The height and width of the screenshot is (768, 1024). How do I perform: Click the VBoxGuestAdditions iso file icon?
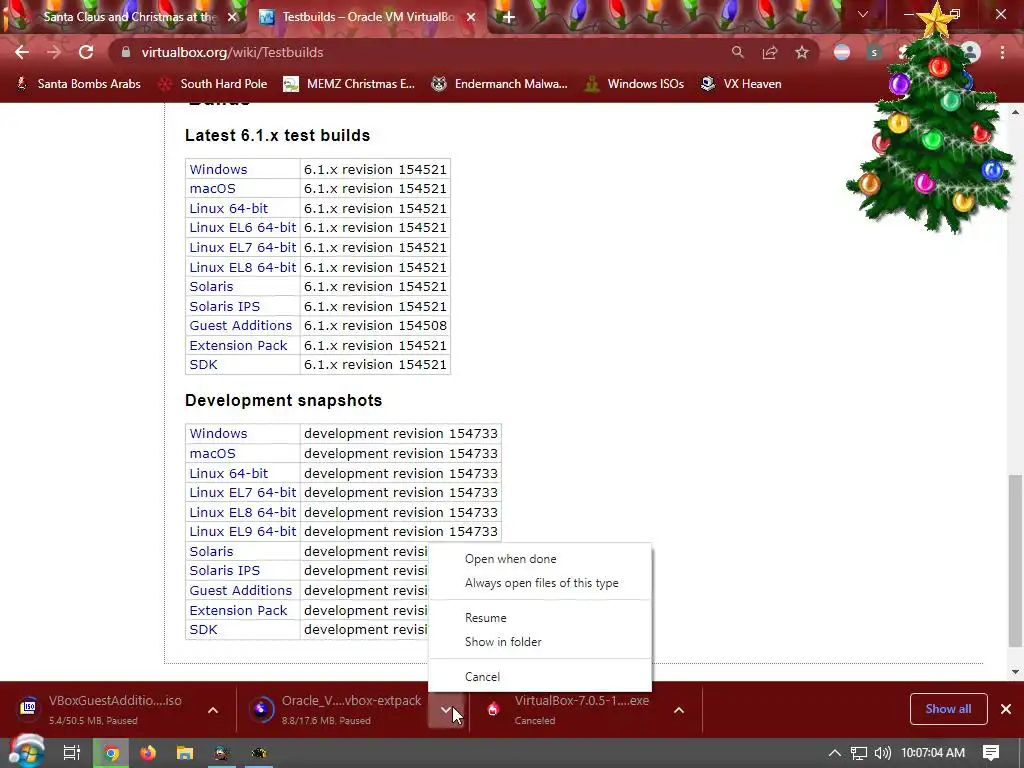tap(28, 708)
